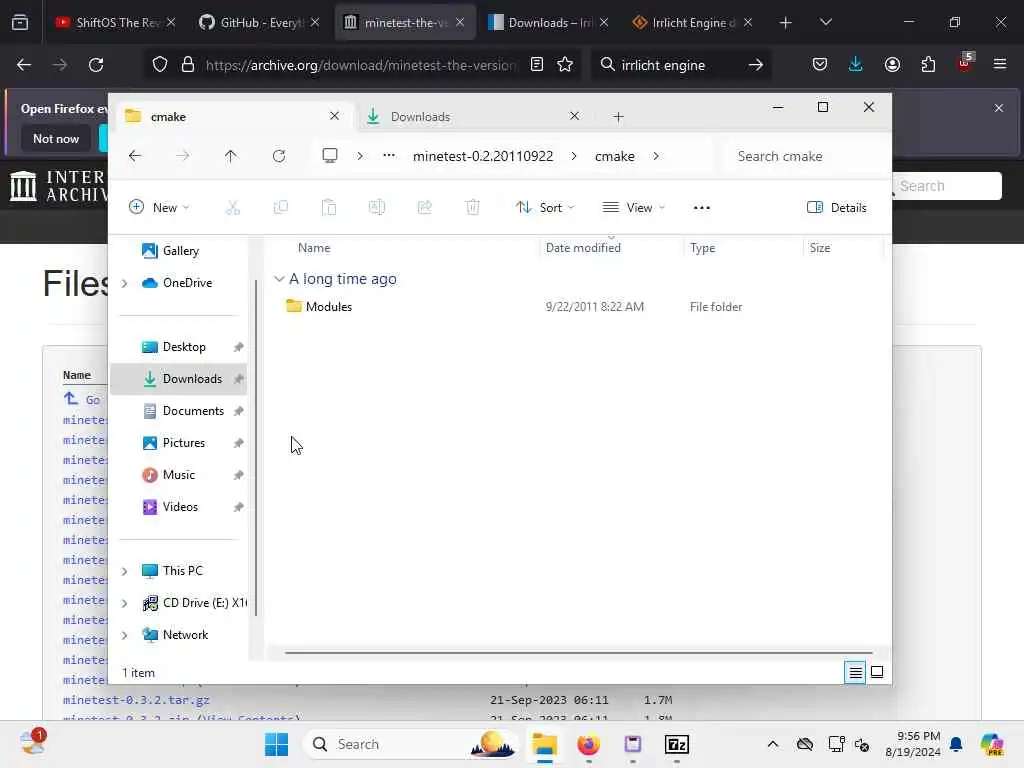Open the Sort dropdown
The image size is (1024, 768).
545,208
